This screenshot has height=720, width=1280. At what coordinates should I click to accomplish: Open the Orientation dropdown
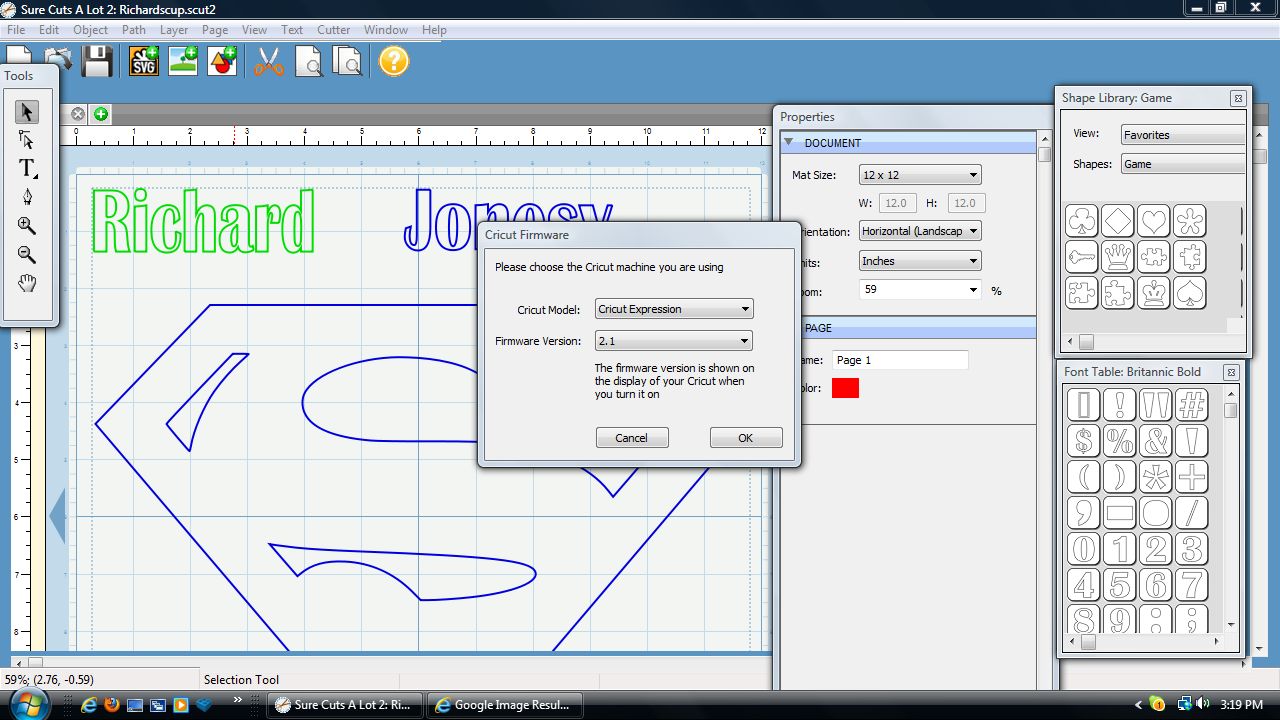(x=920, y=231)
